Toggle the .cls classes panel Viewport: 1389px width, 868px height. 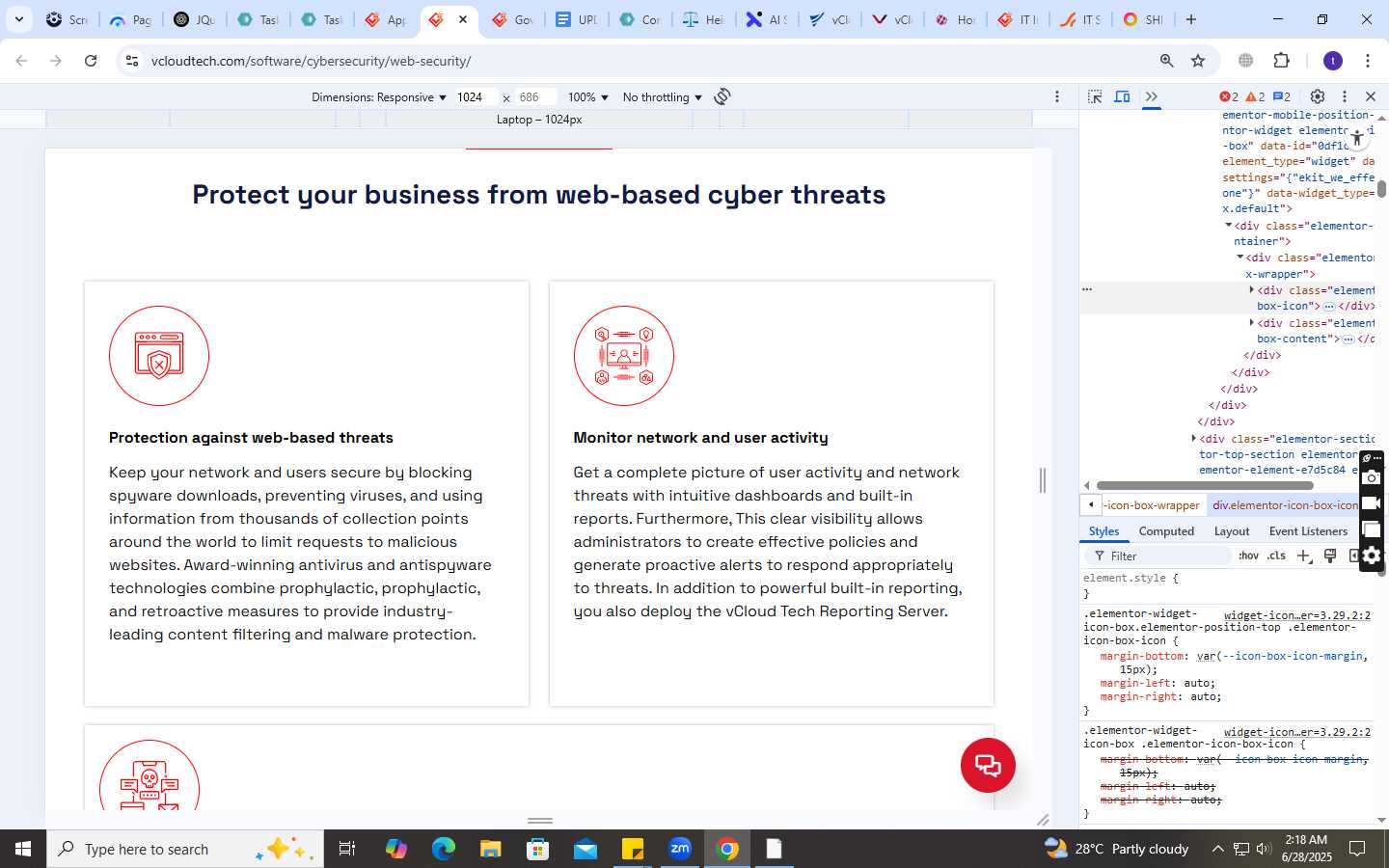1276,556
